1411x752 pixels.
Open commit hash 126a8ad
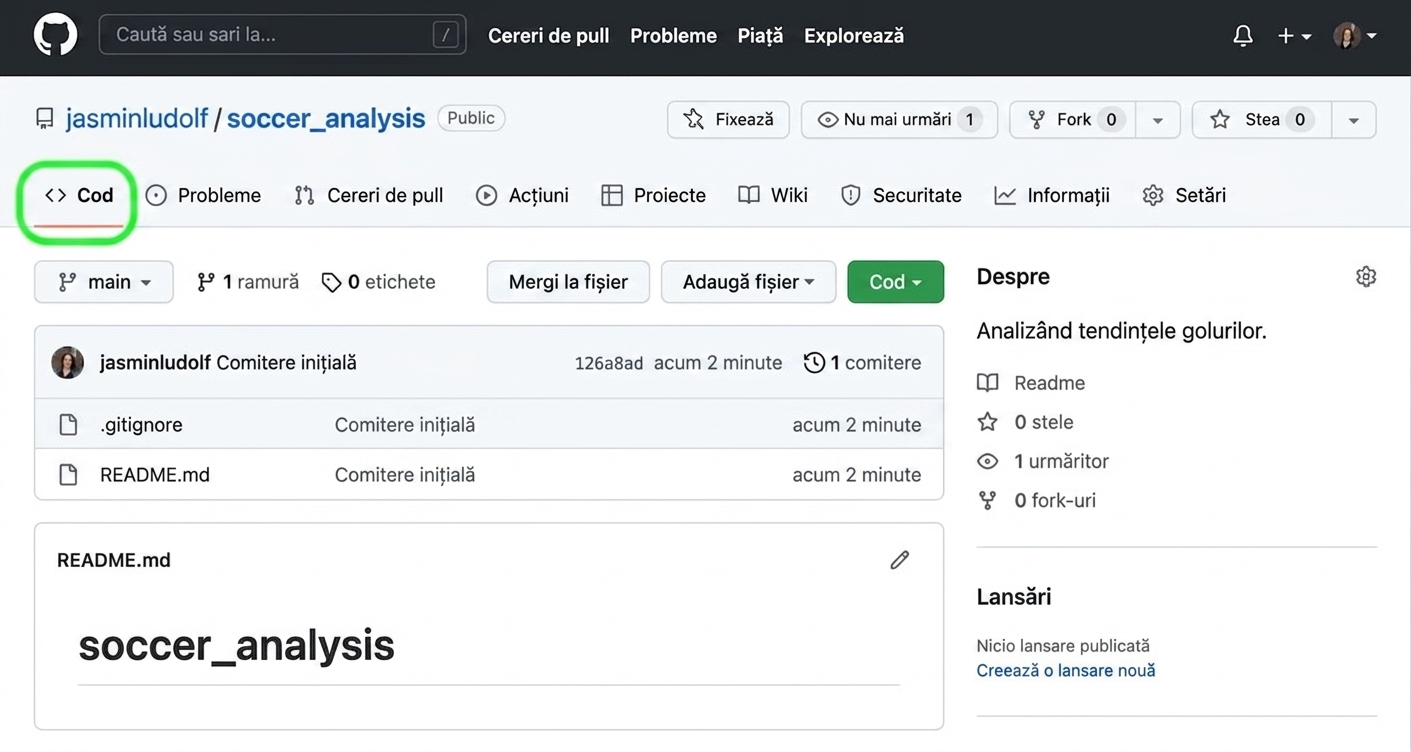point(608,364)
